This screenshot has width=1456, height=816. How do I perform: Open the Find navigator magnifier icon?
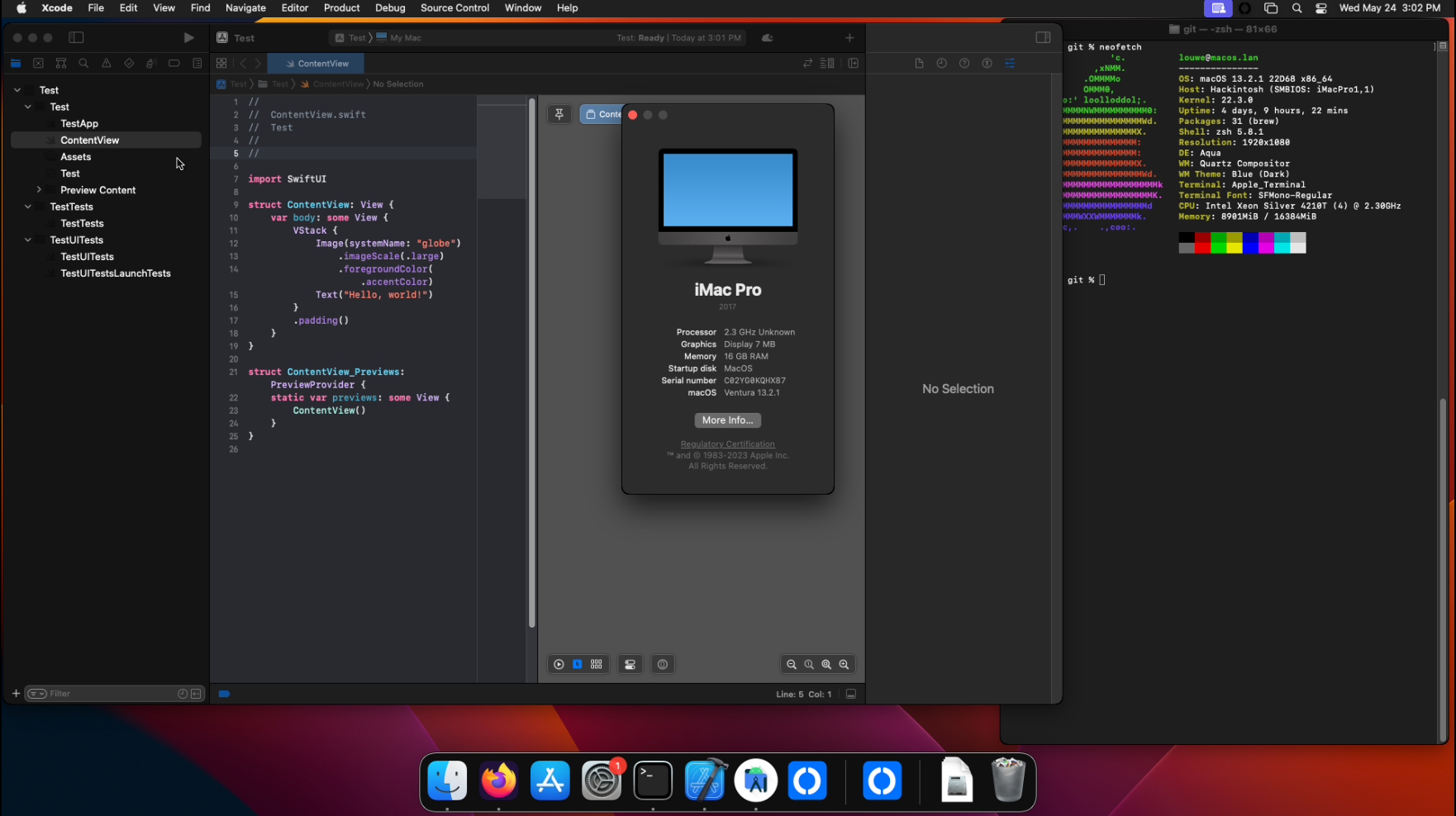pyautogui.click(x=83, y=63)
